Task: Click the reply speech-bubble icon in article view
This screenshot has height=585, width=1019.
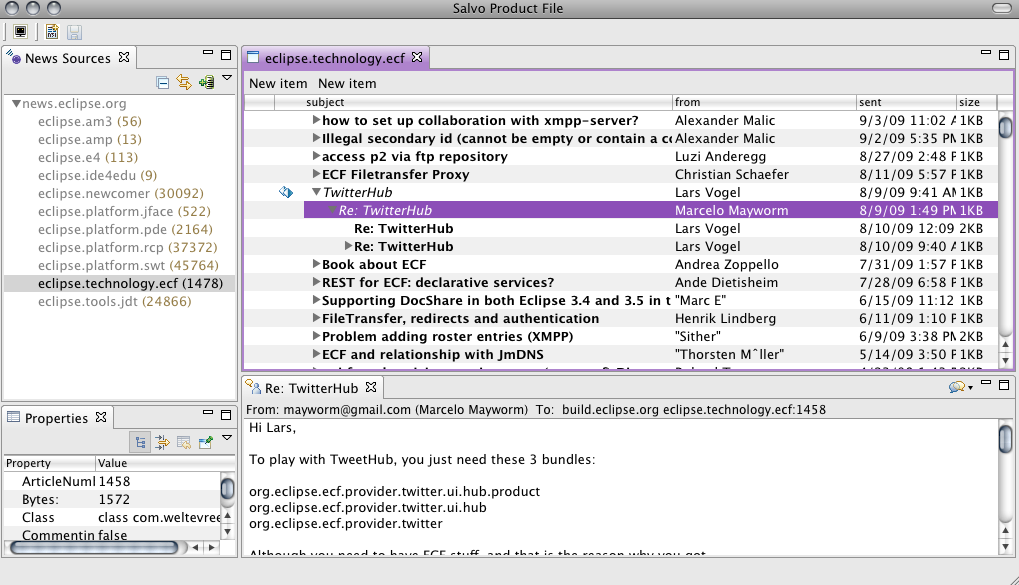Action: click(957, 387)
